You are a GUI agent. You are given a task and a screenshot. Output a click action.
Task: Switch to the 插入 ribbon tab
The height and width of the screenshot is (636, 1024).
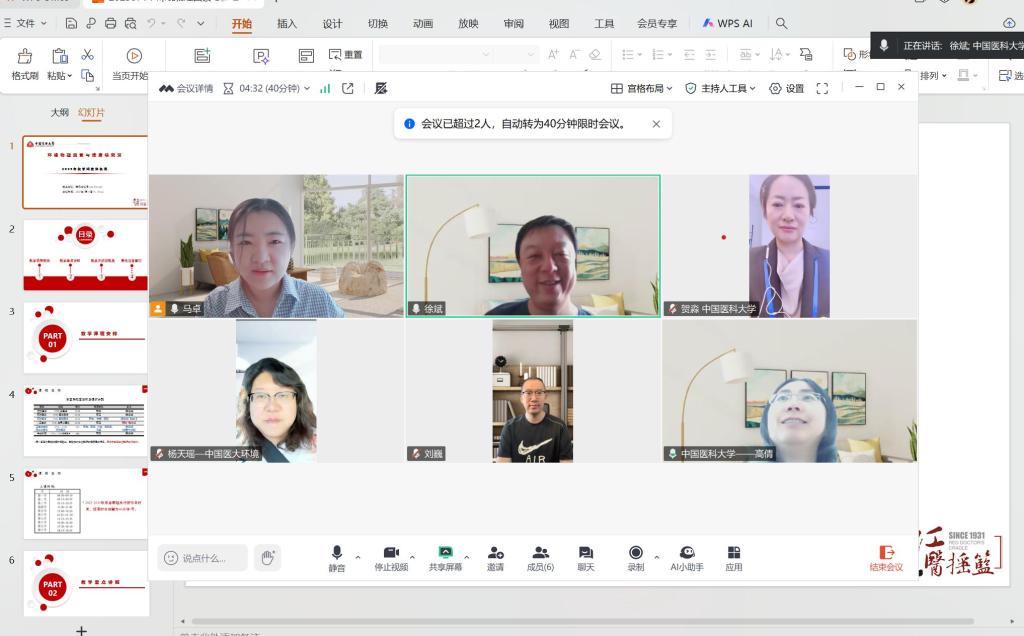(x=287, y=23)
